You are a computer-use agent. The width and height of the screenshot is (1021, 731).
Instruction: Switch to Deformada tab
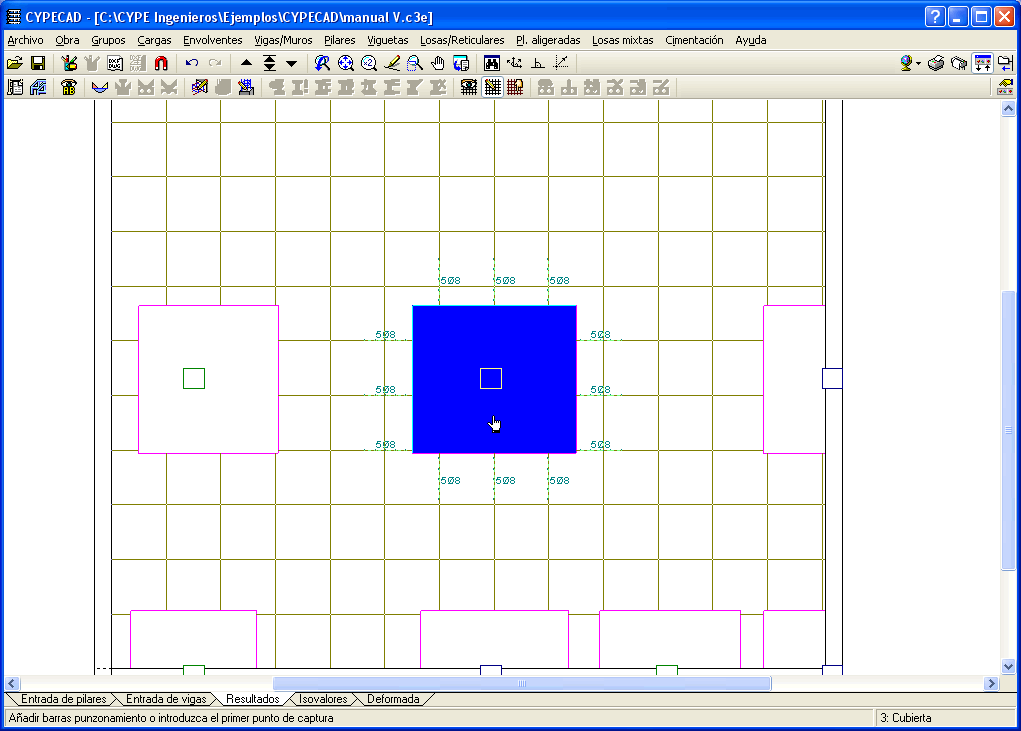393,699
